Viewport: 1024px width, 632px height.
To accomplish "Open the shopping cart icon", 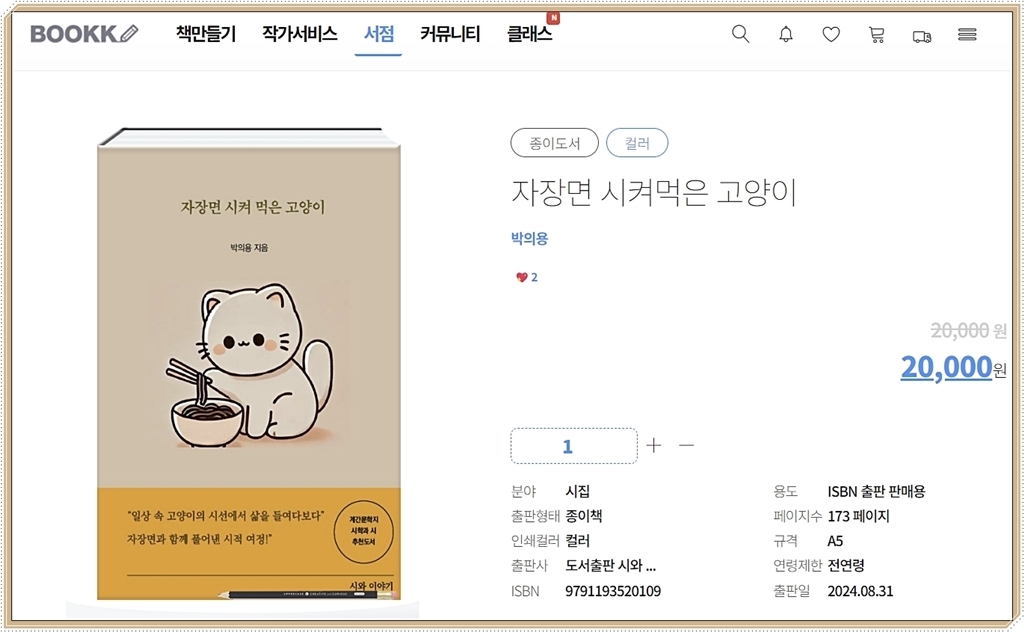I will [876, 35].
